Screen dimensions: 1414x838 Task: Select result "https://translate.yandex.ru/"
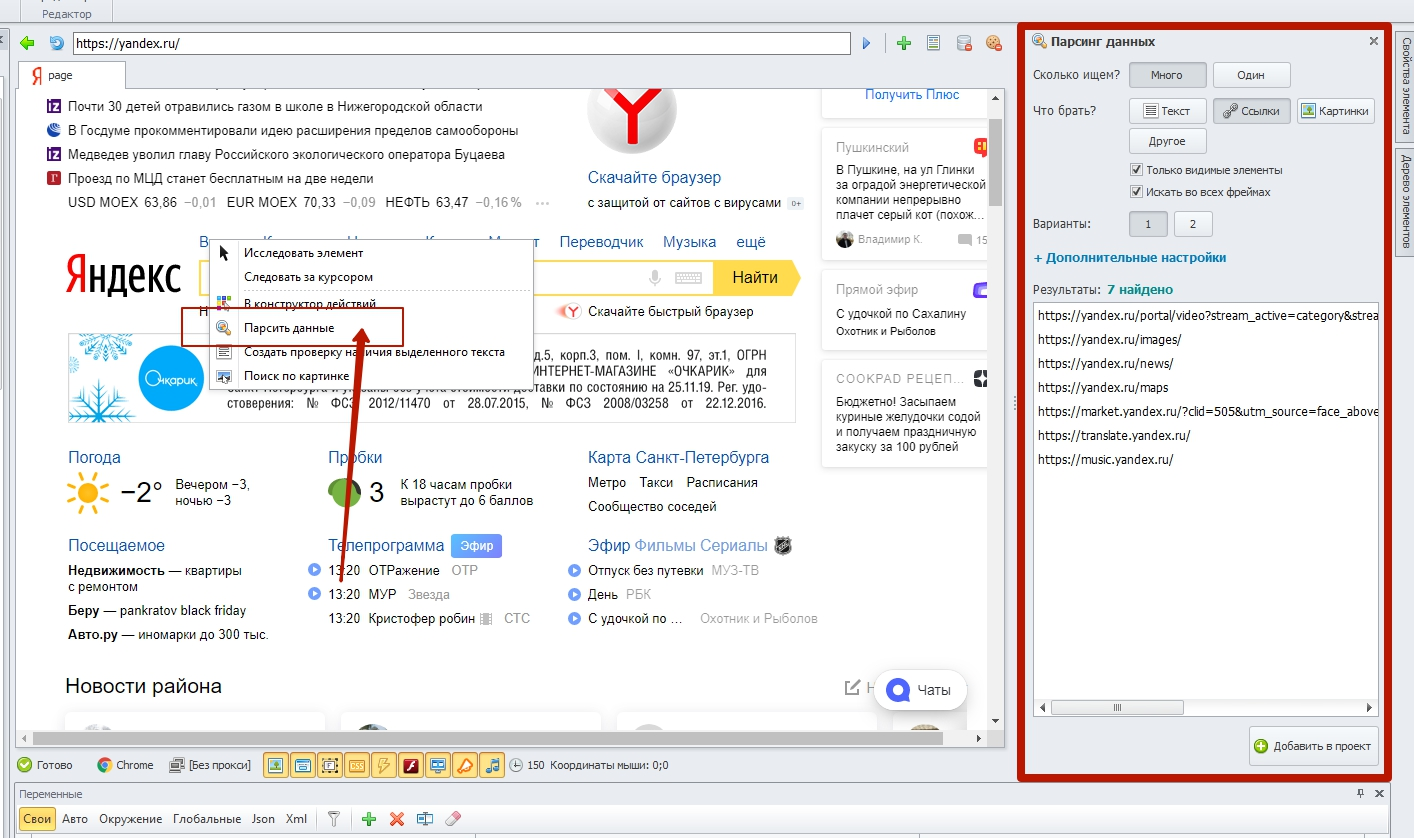(1114, 436)
